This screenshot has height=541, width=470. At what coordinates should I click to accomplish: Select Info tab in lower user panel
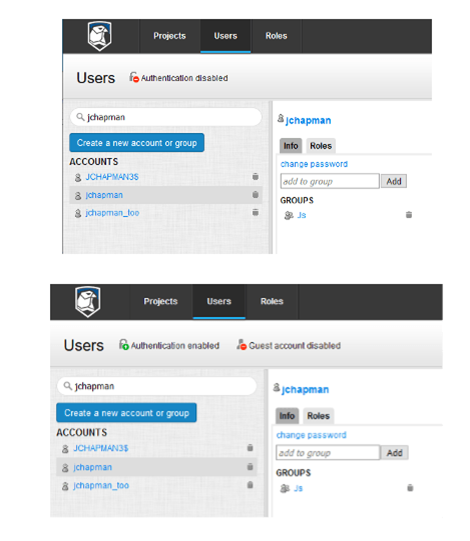pyautogui.click(x=287, y=416)
